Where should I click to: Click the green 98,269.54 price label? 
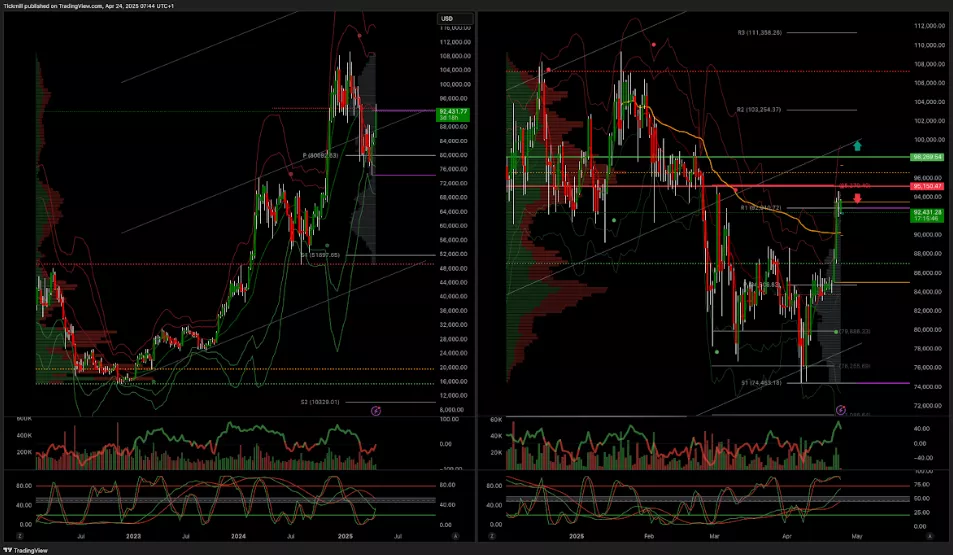(926, 157)
